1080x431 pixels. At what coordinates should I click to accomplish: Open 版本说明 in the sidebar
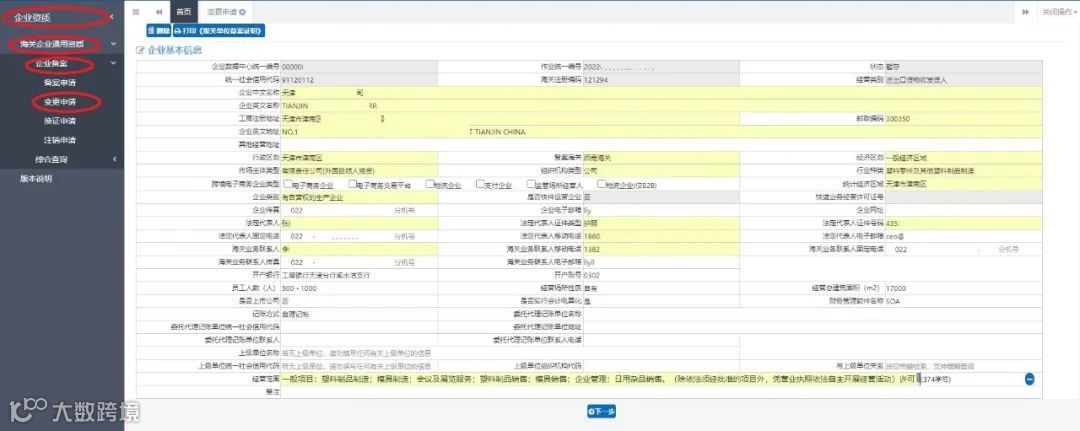point(36,179)
